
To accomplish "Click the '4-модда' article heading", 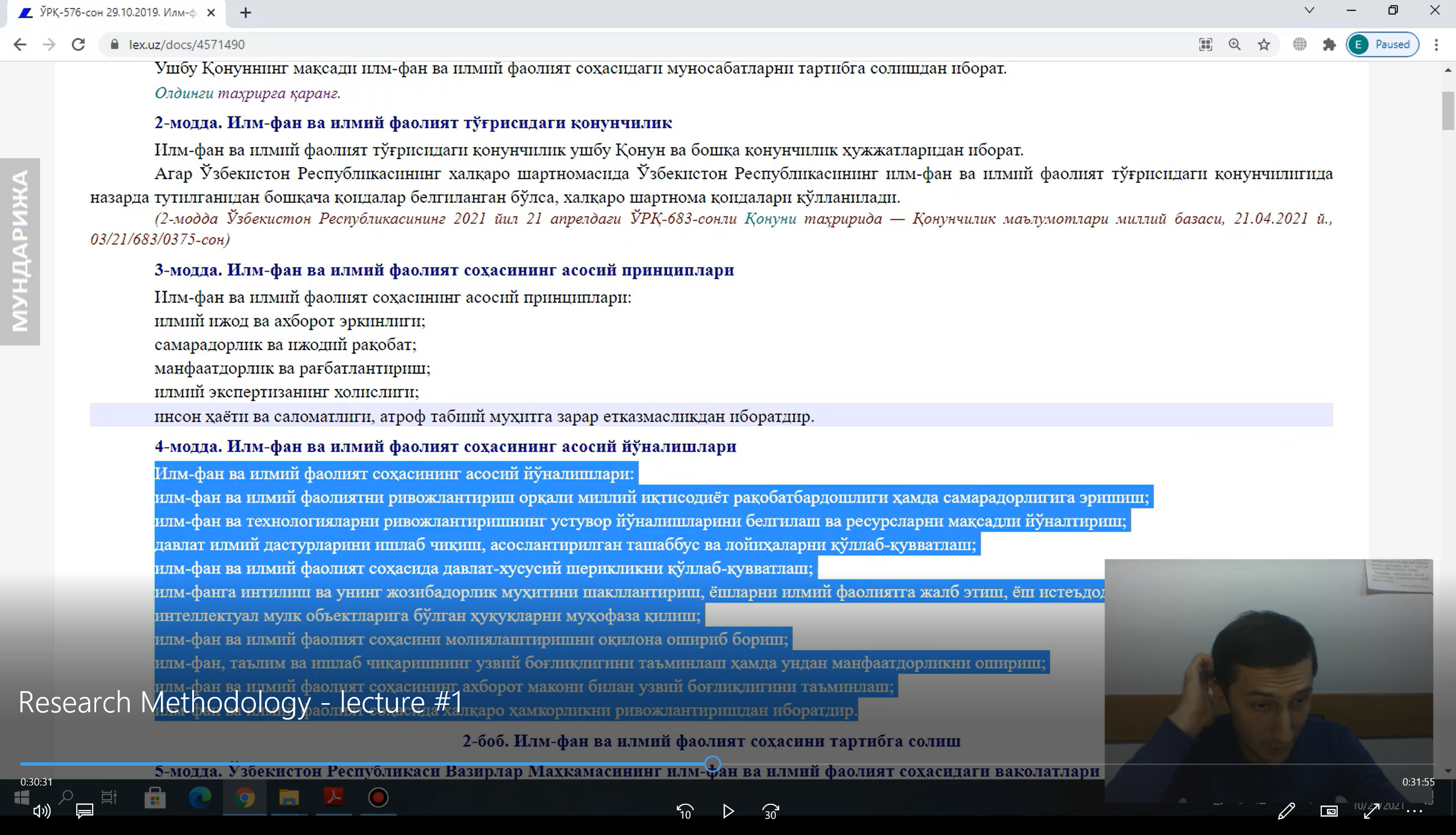I will tap(445, 446).
